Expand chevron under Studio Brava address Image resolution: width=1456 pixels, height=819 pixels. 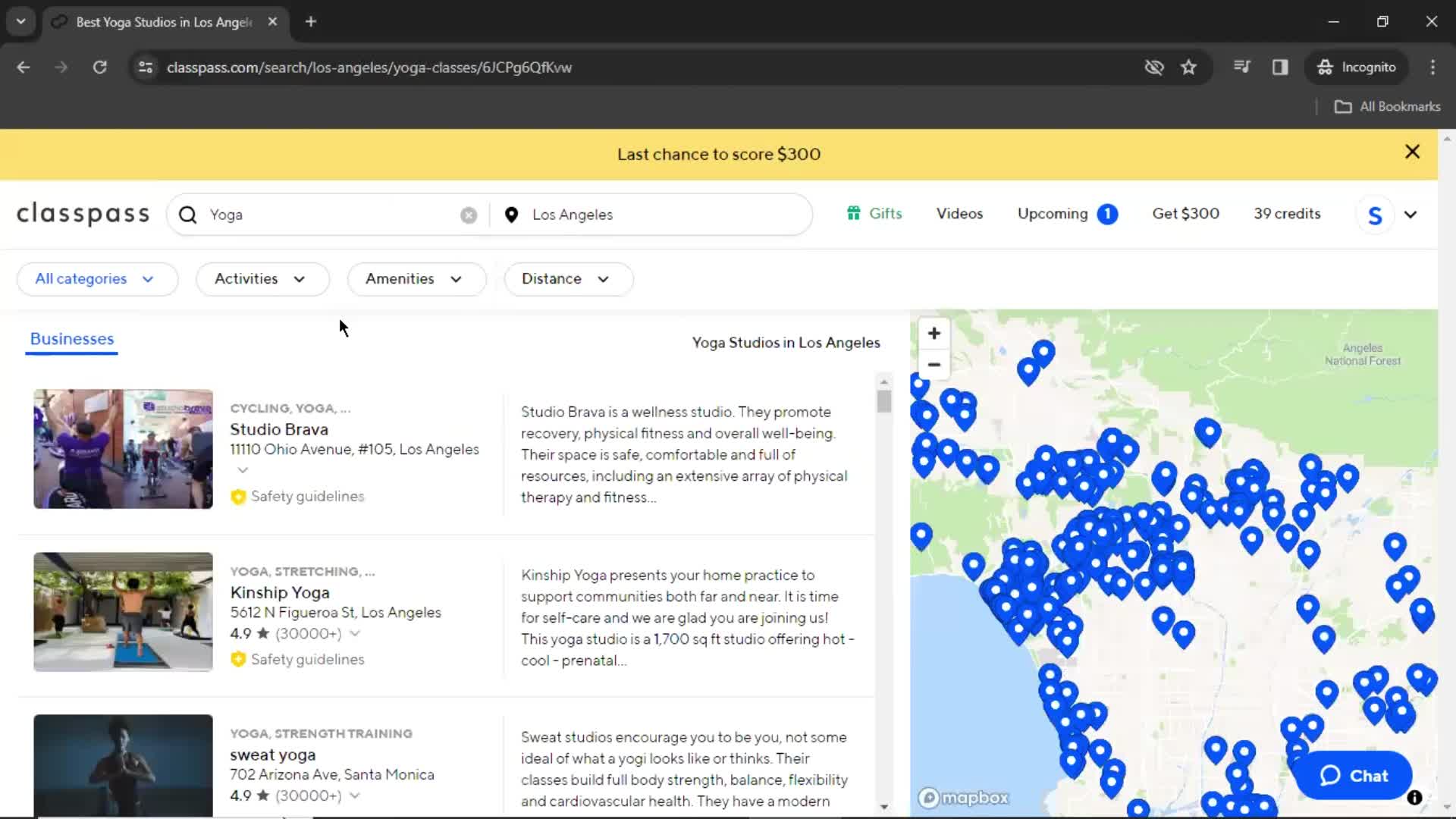point(243,470)
